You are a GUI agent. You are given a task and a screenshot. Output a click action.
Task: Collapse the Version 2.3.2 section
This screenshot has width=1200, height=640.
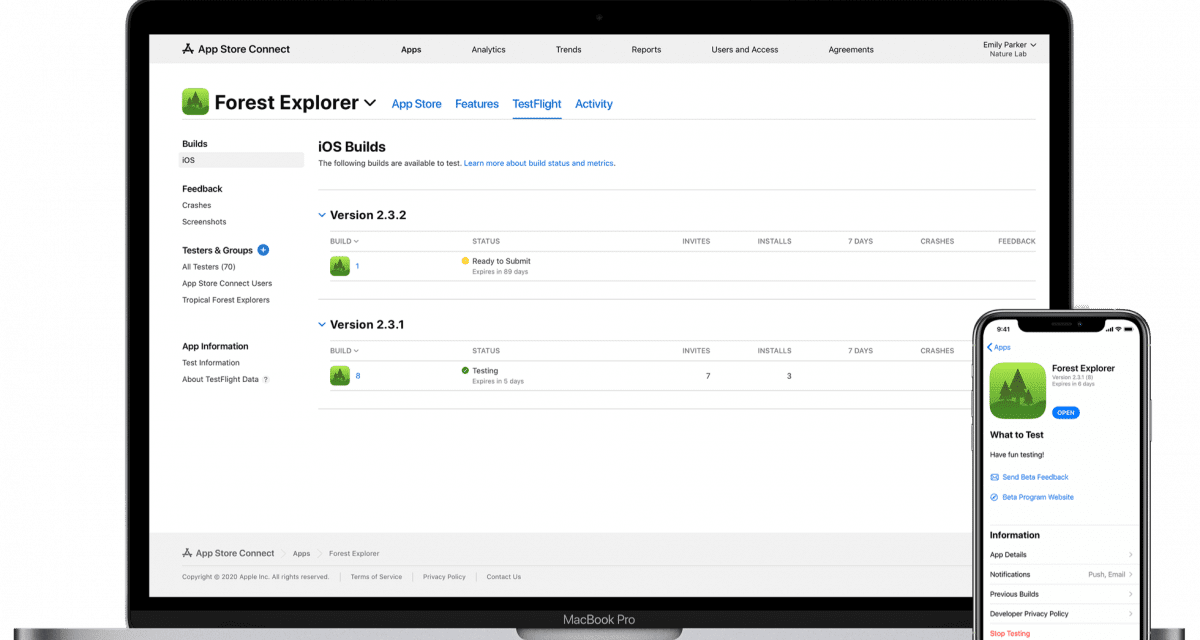[322, 215]
